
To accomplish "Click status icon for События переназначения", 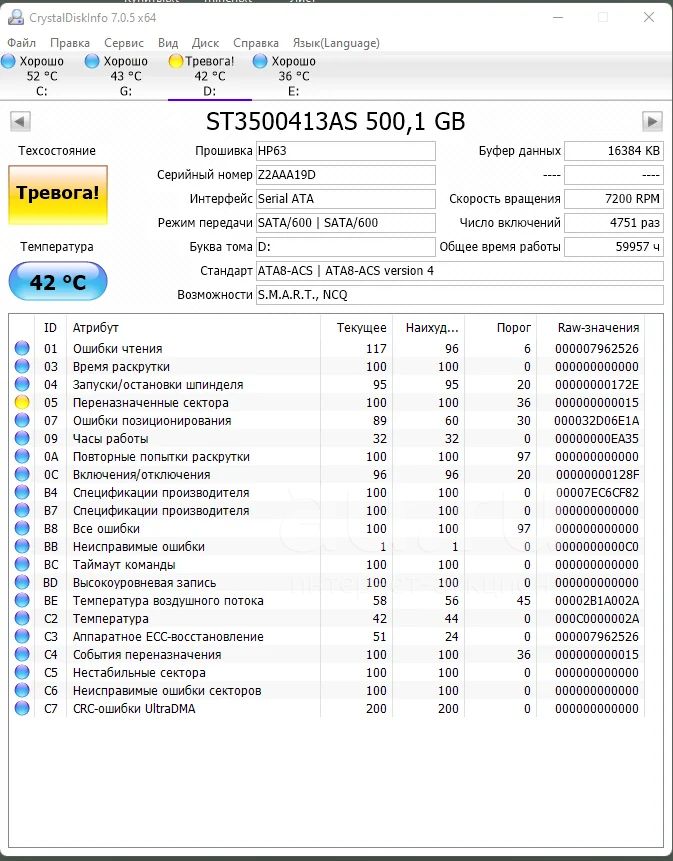I will click(22, 654).
